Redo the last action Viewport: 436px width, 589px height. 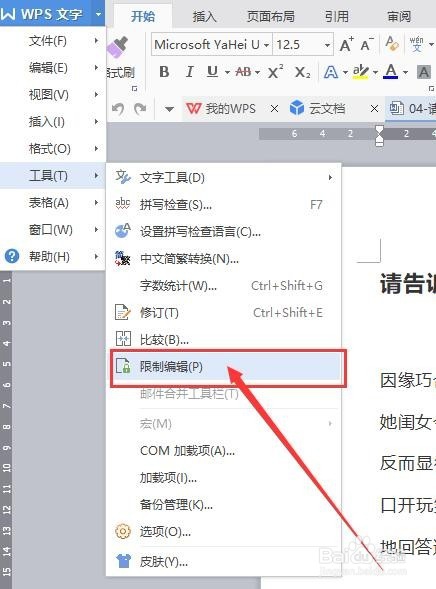[140, 109]
